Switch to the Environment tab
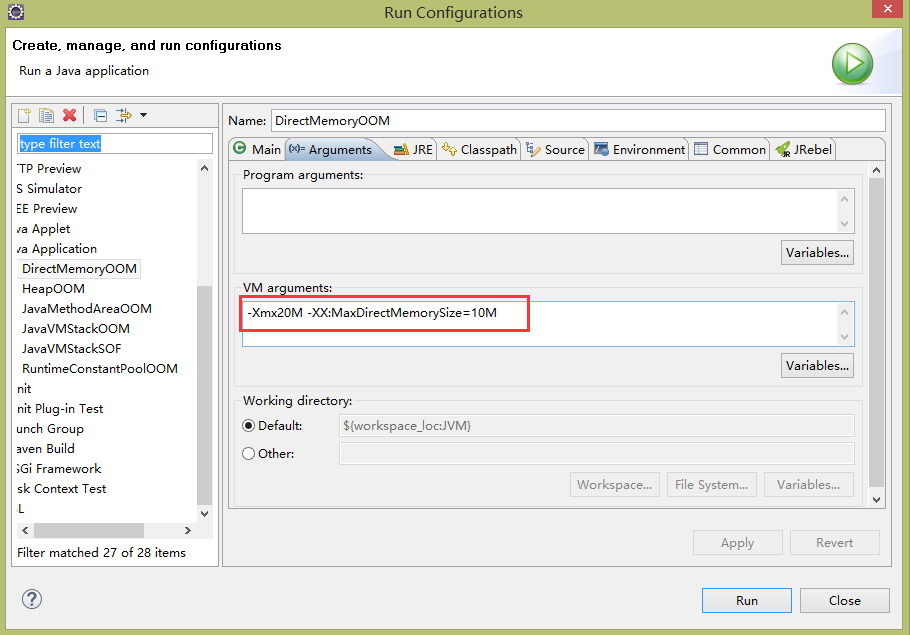This screenshot has width=910, height=635. (x=639, y=149)
